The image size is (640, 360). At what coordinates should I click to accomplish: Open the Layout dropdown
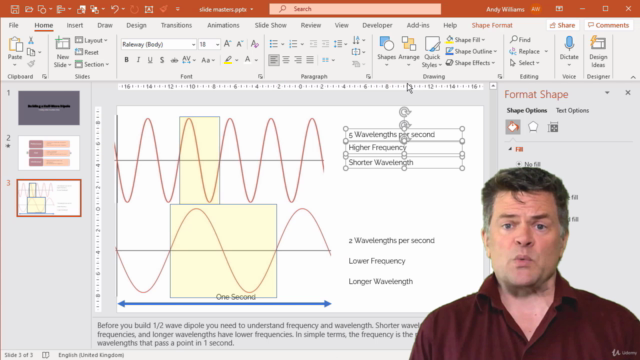tap(91, 40)
